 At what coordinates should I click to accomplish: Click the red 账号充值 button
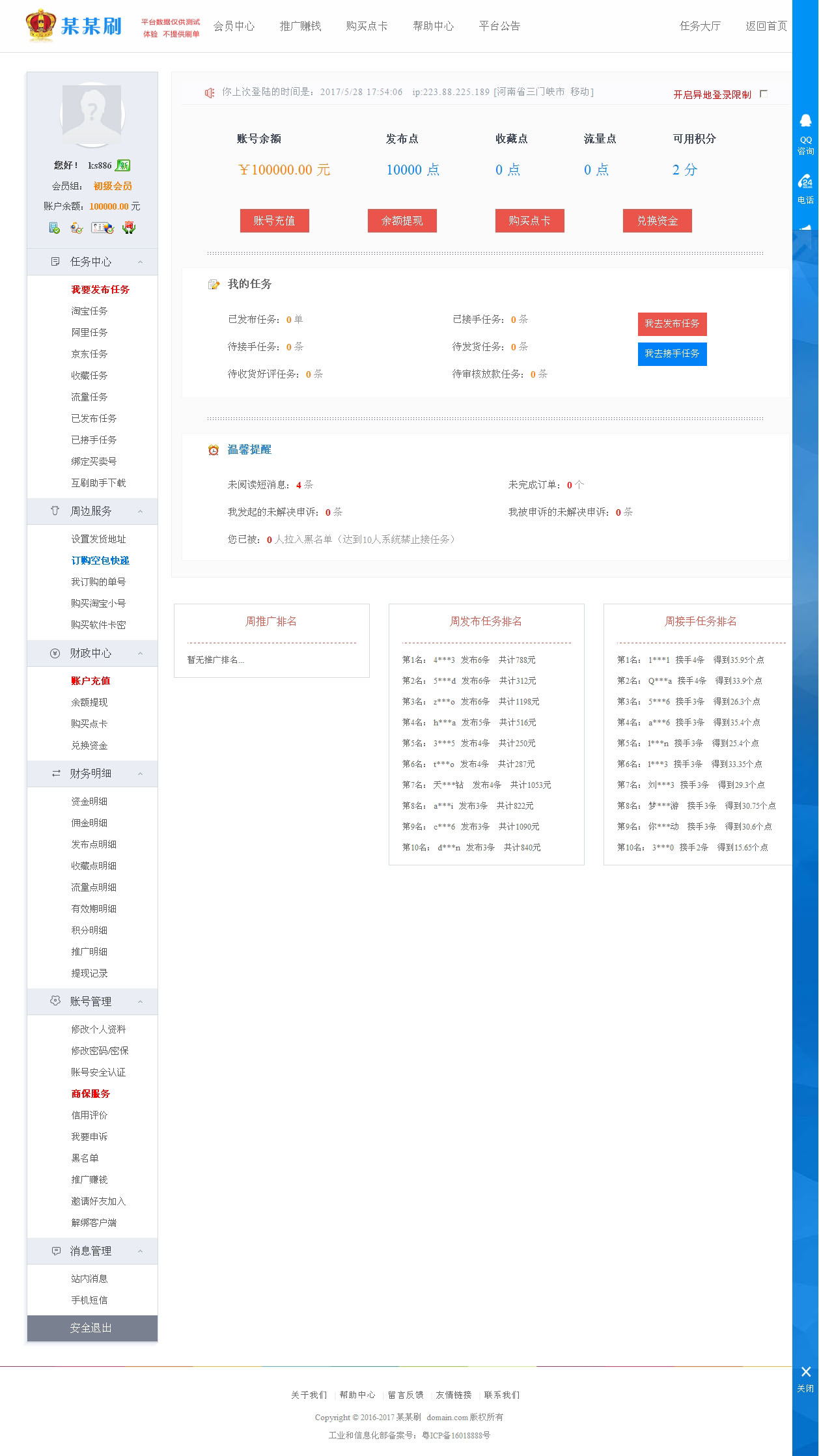pos(275,221)
